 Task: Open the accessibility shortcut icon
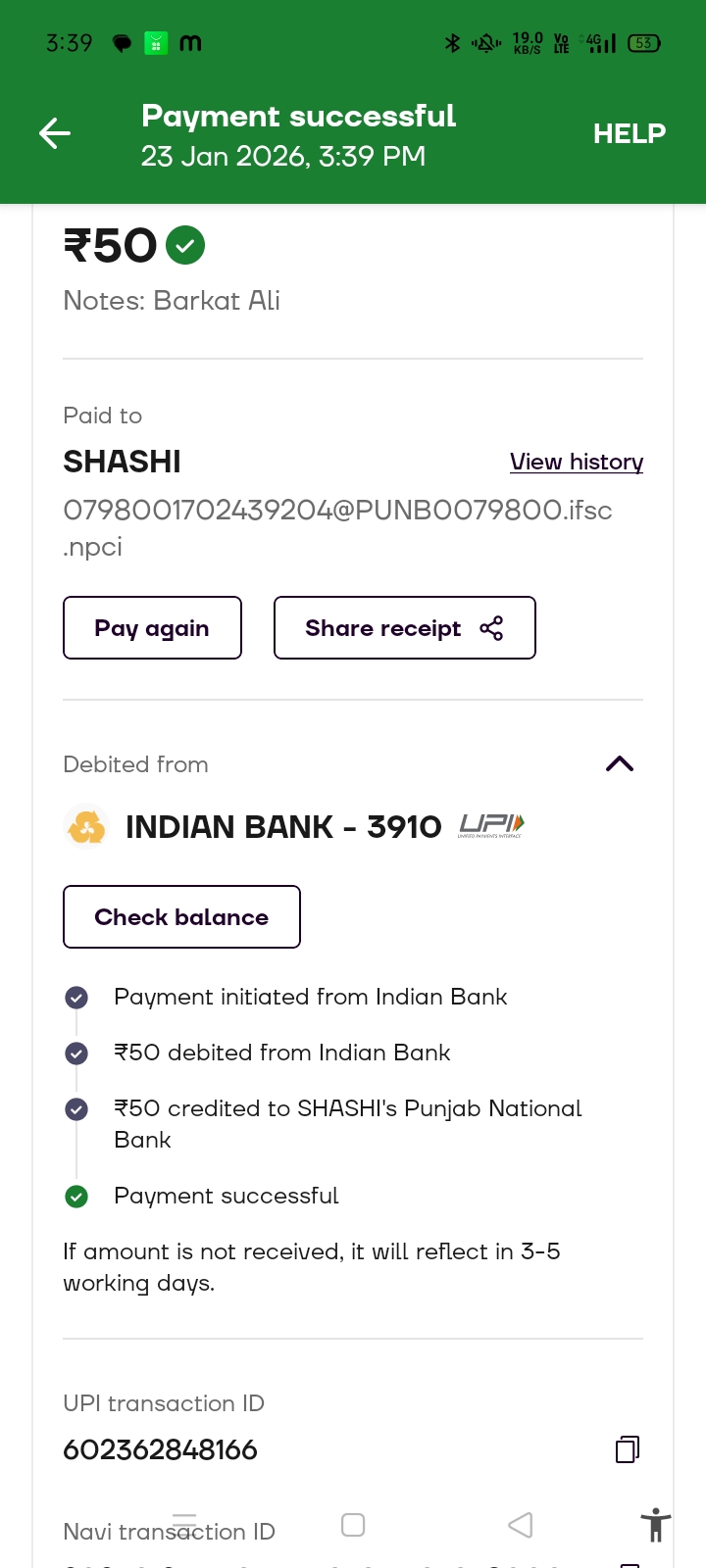click(x=655, y=1526)
